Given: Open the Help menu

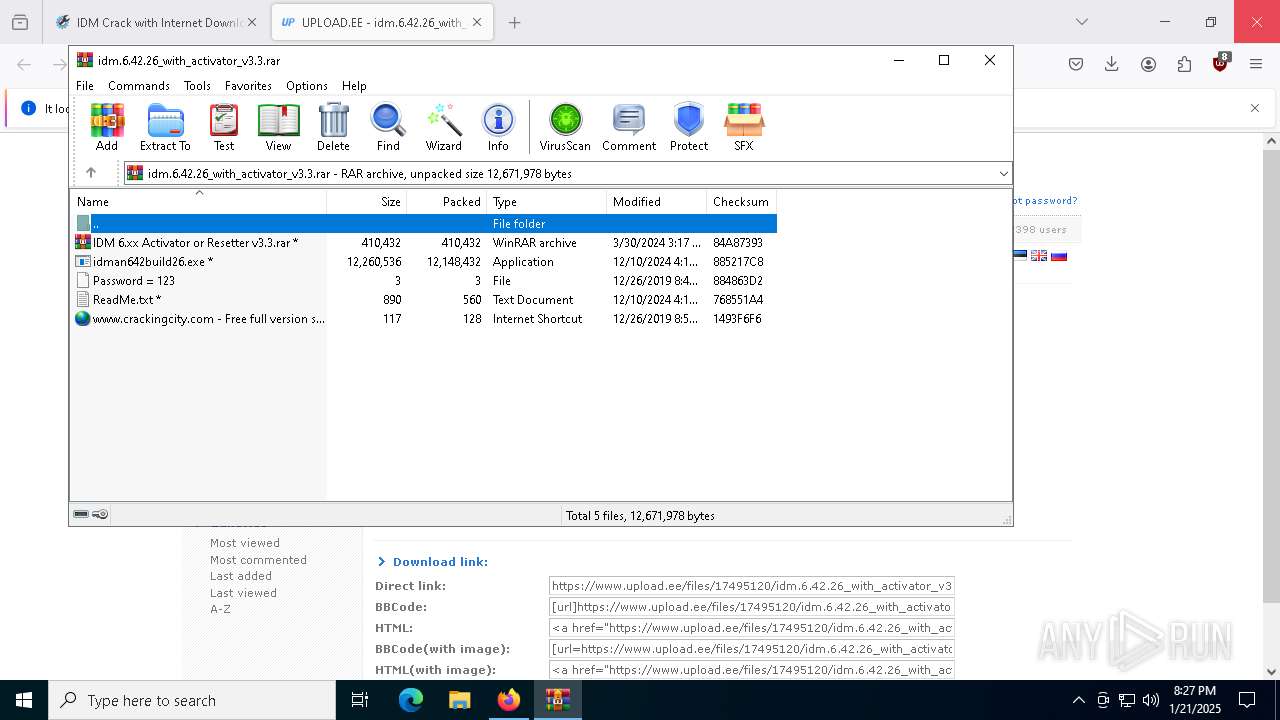Looking at the screenshot, I should tap(354, 86).
